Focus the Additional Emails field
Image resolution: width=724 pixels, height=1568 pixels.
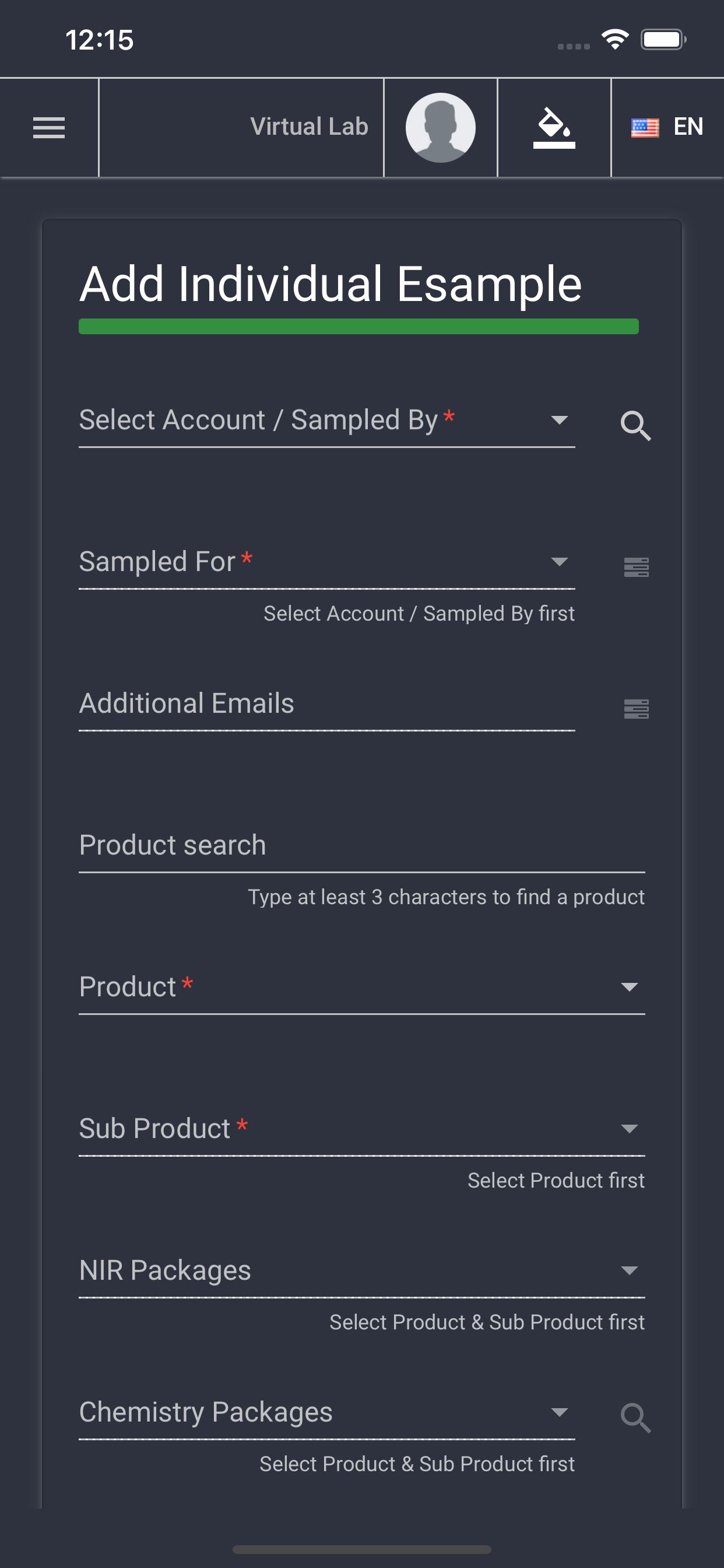coord(326,703)
